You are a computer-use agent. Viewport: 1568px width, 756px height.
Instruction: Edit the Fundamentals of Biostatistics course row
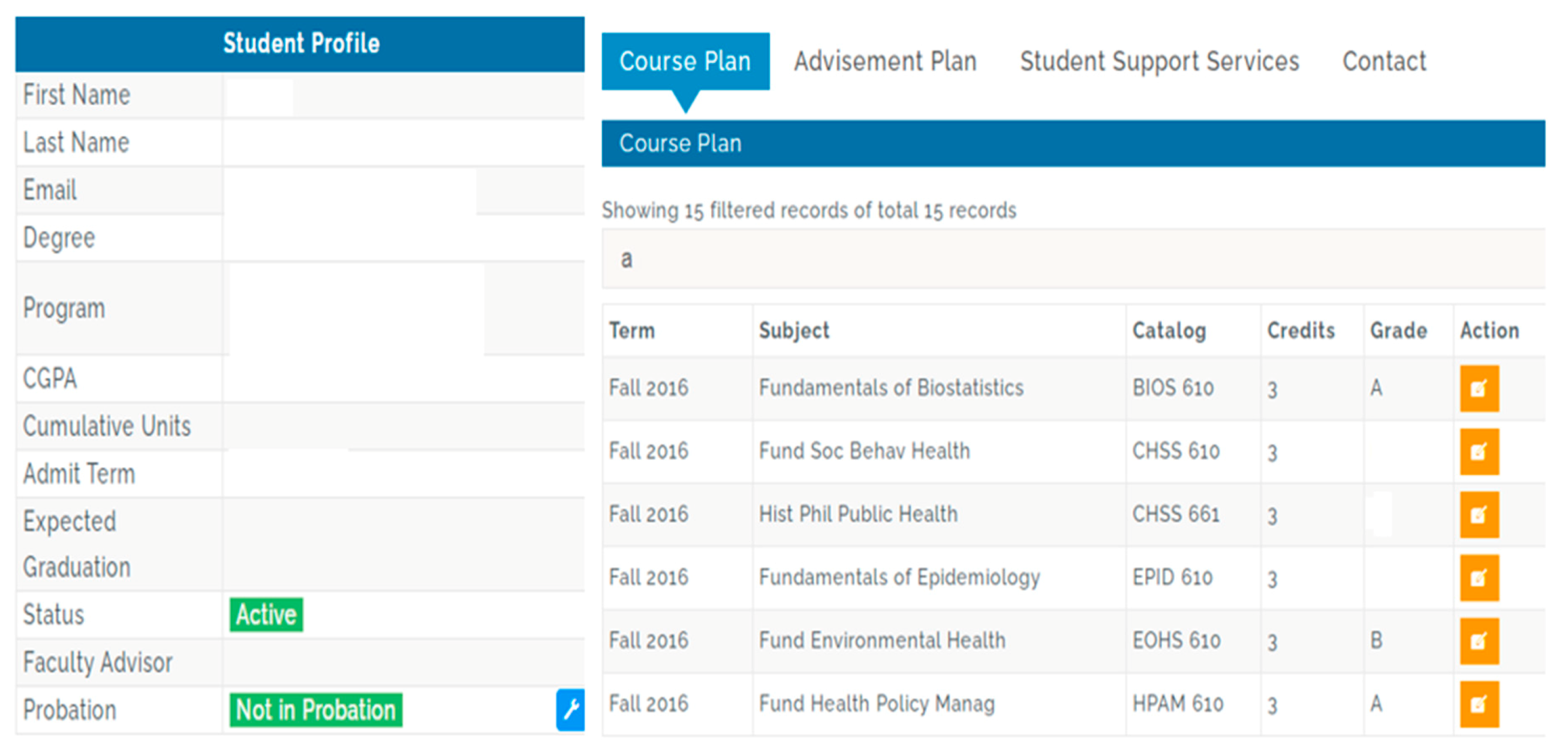tap(1479, 388)
